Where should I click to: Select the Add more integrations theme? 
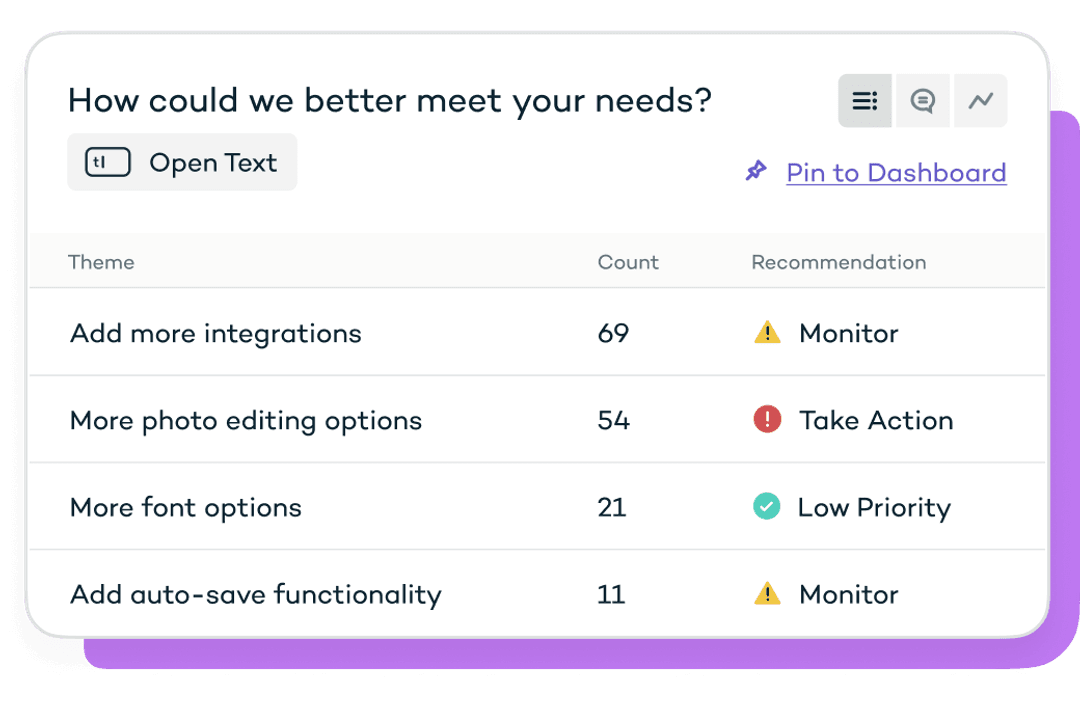click(x=216, y=333)
